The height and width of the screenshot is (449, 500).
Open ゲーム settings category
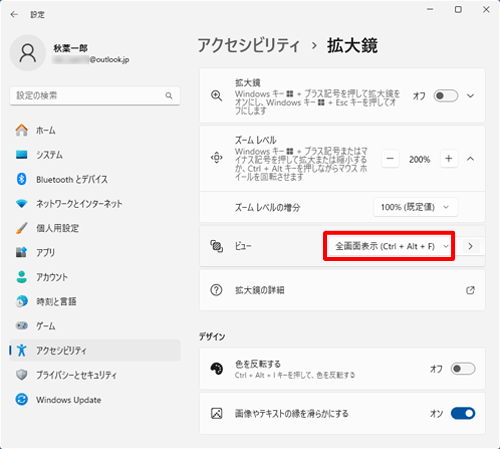95,326
